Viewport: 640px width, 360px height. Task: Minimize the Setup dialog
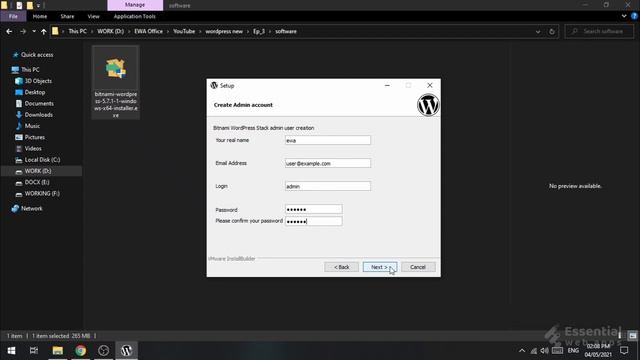point(387,85)
